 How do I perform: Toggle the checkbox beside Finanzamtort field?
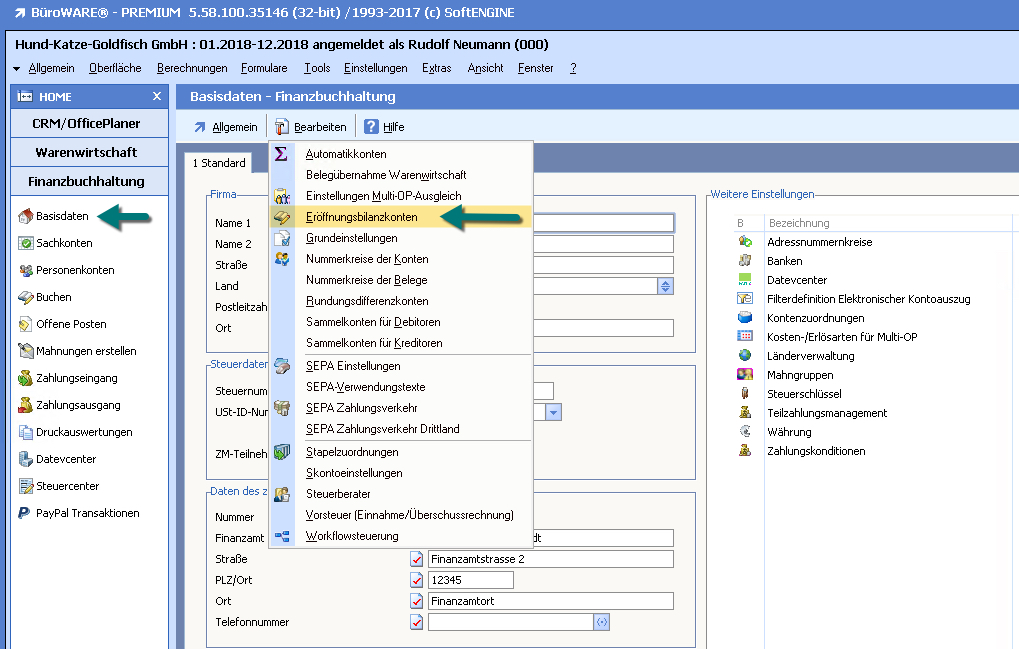coord(417,601)
